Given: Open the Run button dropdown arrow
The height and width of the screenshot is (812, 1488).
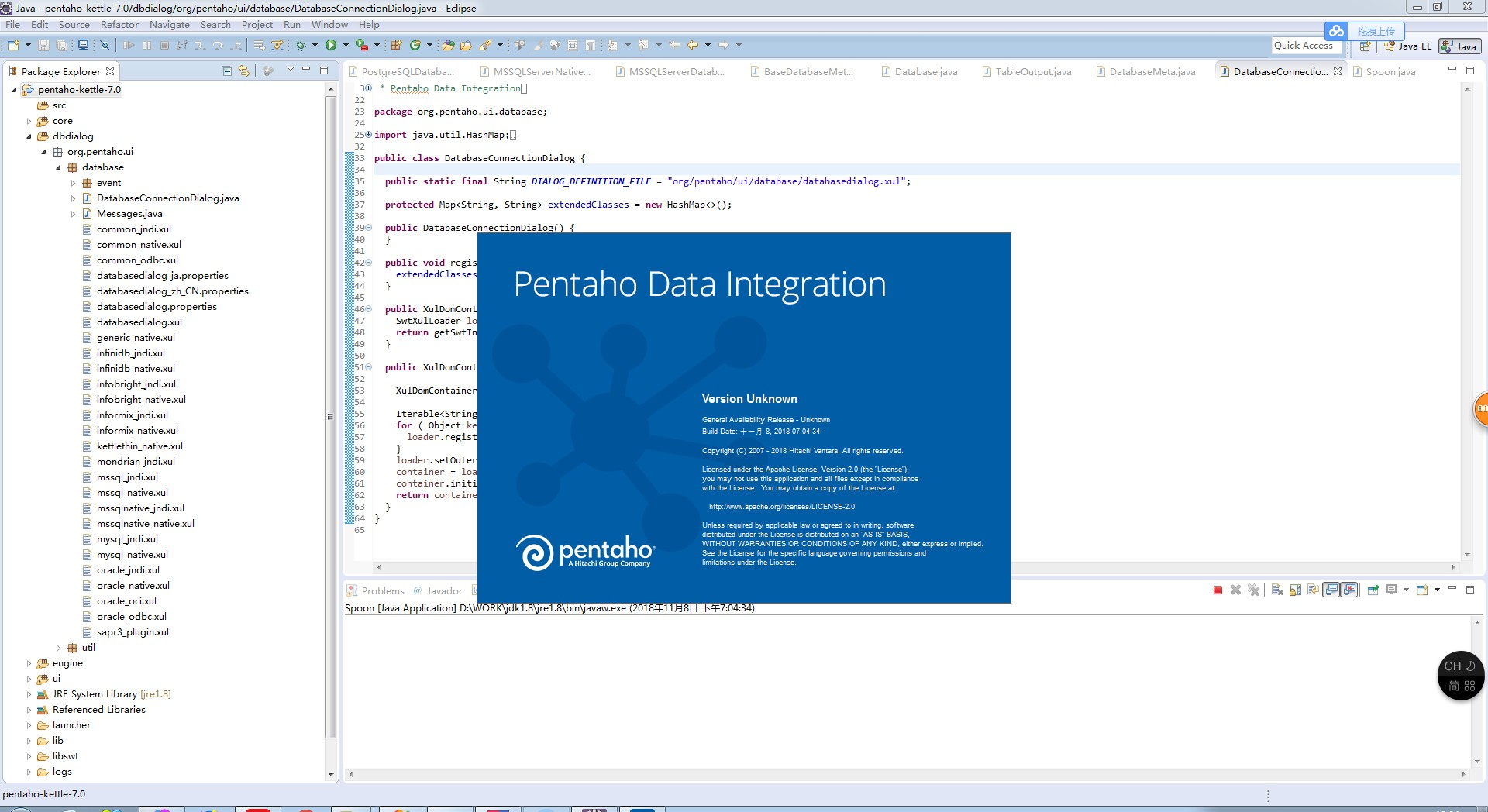Looking at the screenshot, I should (x=346, y=45).
